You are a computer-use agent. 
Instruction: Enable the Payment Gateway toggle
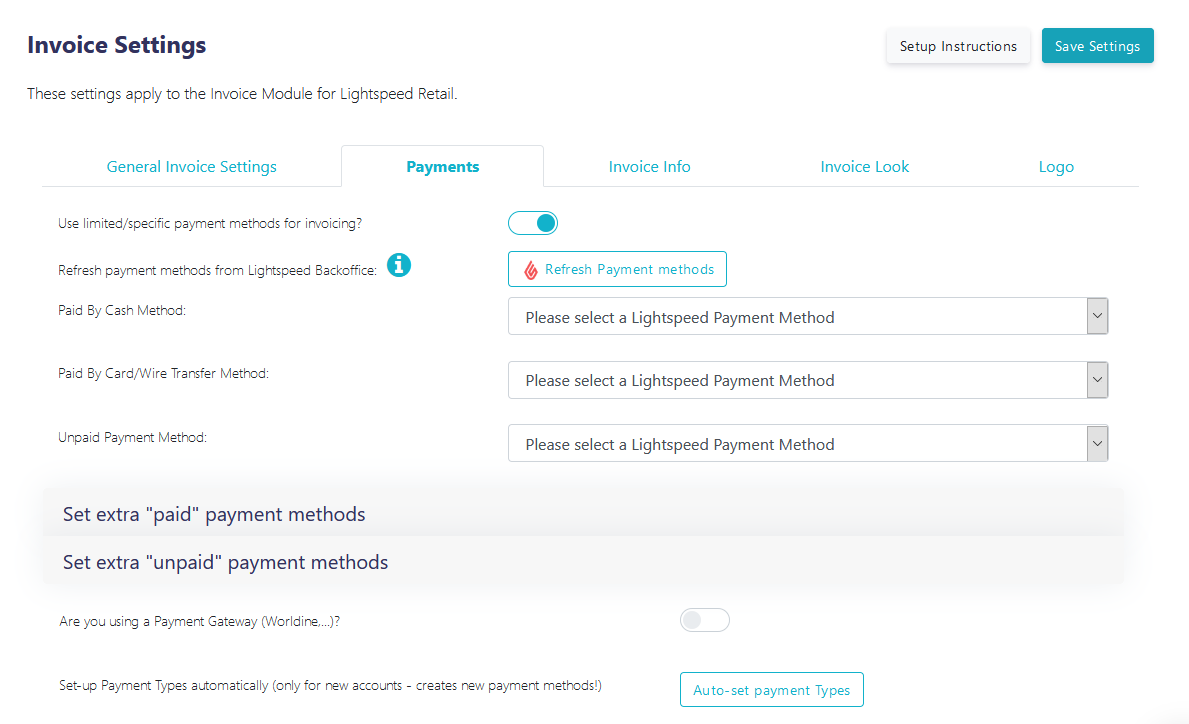click(x=704, y=620)
